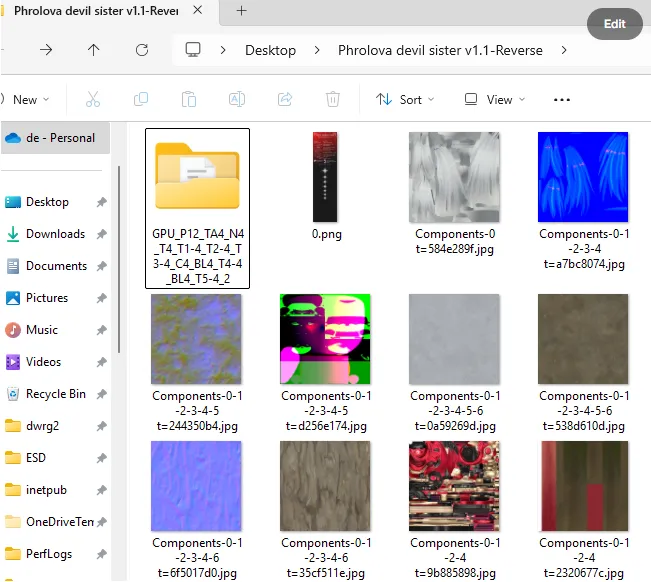Click the Edit button
The image size is (651, 582).
click(x=615, y=24)
